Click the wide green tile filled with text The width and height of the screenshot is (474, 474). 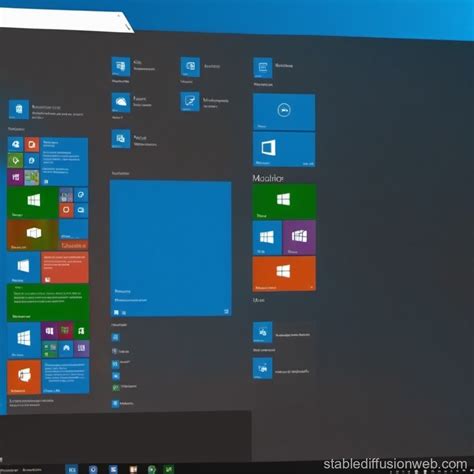click(x=48, y=303)
